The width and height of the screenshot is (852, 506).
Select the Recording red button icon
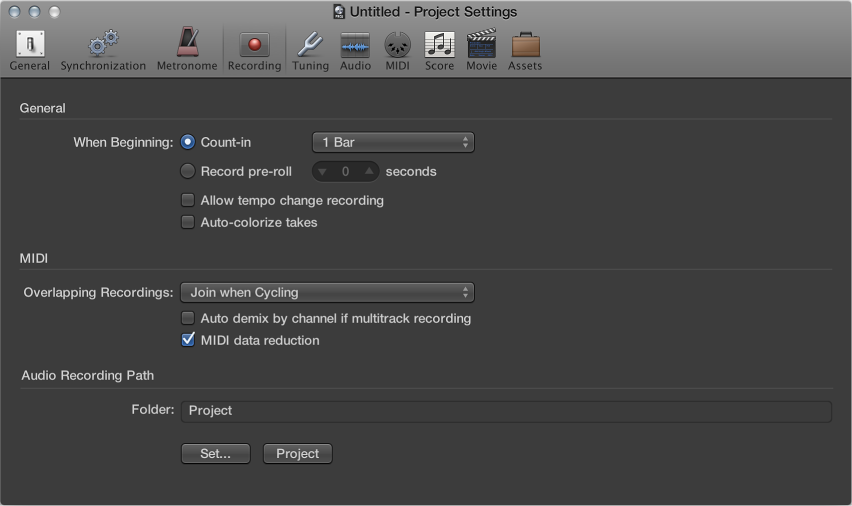click(x=254, y=45)
